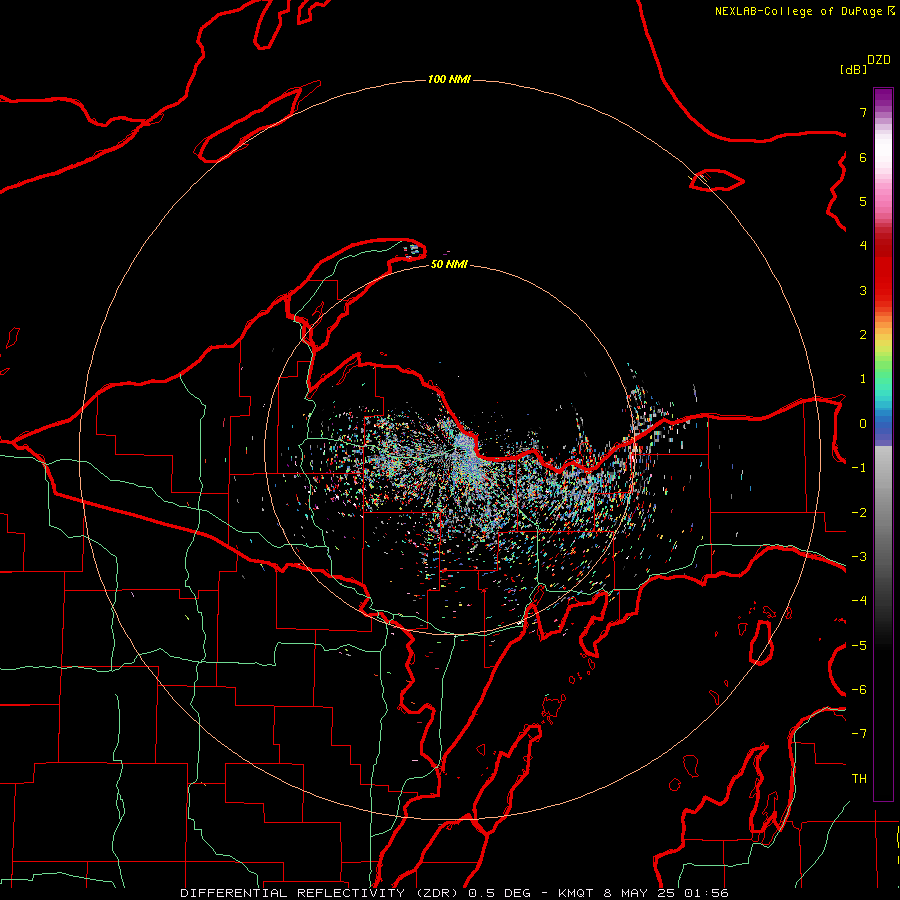Click the purple top of the color bar
Image resolution: width=900 pixels, height=900 pixels.
[x=883, y=98]
